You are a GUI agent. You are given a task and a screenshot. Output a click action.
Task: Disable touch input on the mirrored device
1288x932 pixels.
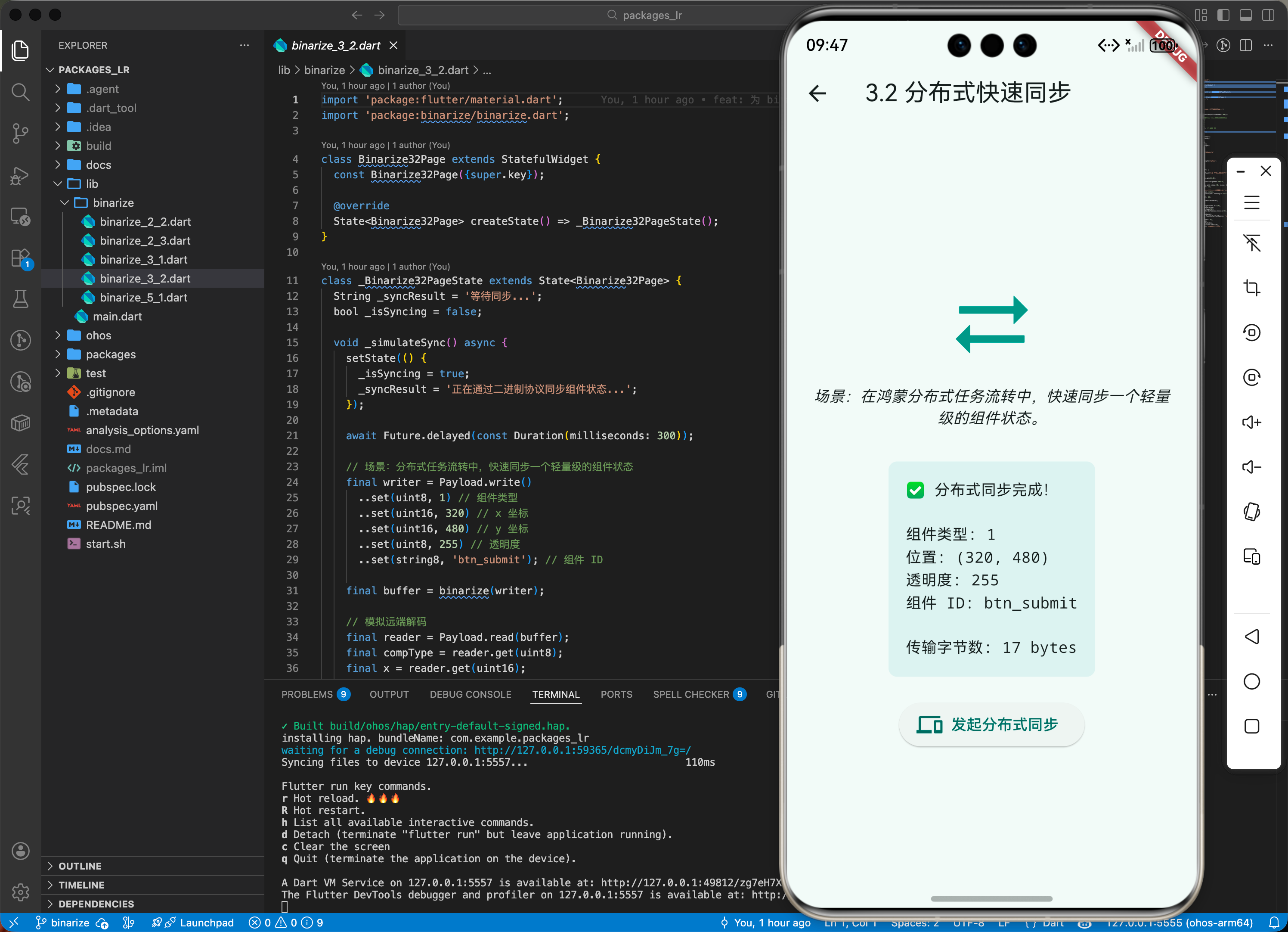coord(1252,243)
